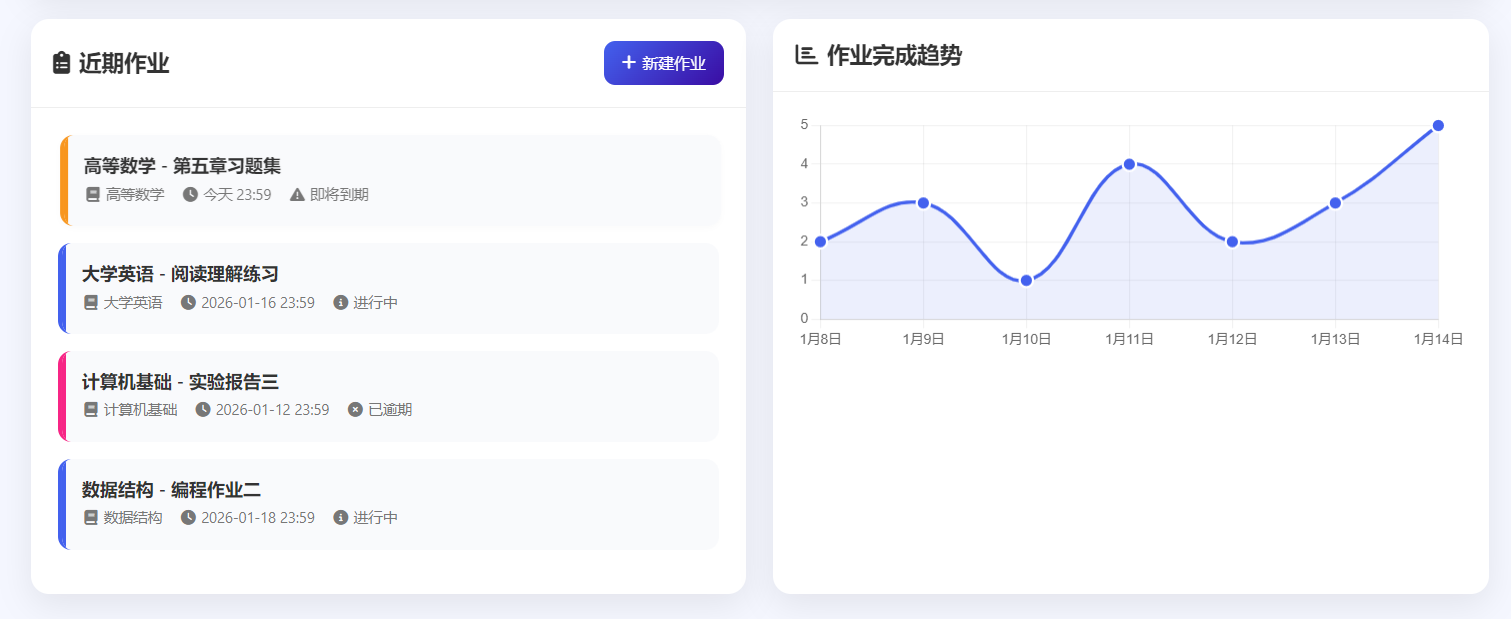This screenshot has height=619, width=1511.
Task: Click the book icon on the 数据结构 card
Action: tap(88, 517)
